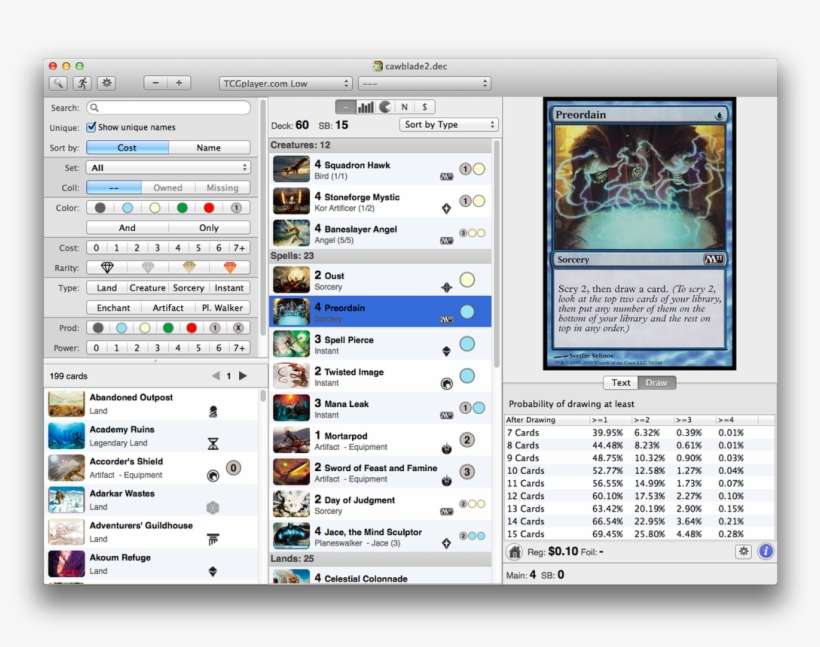Click the gear icon near the price row
Viewport: 820px width, 647px height.
(744, 551)
